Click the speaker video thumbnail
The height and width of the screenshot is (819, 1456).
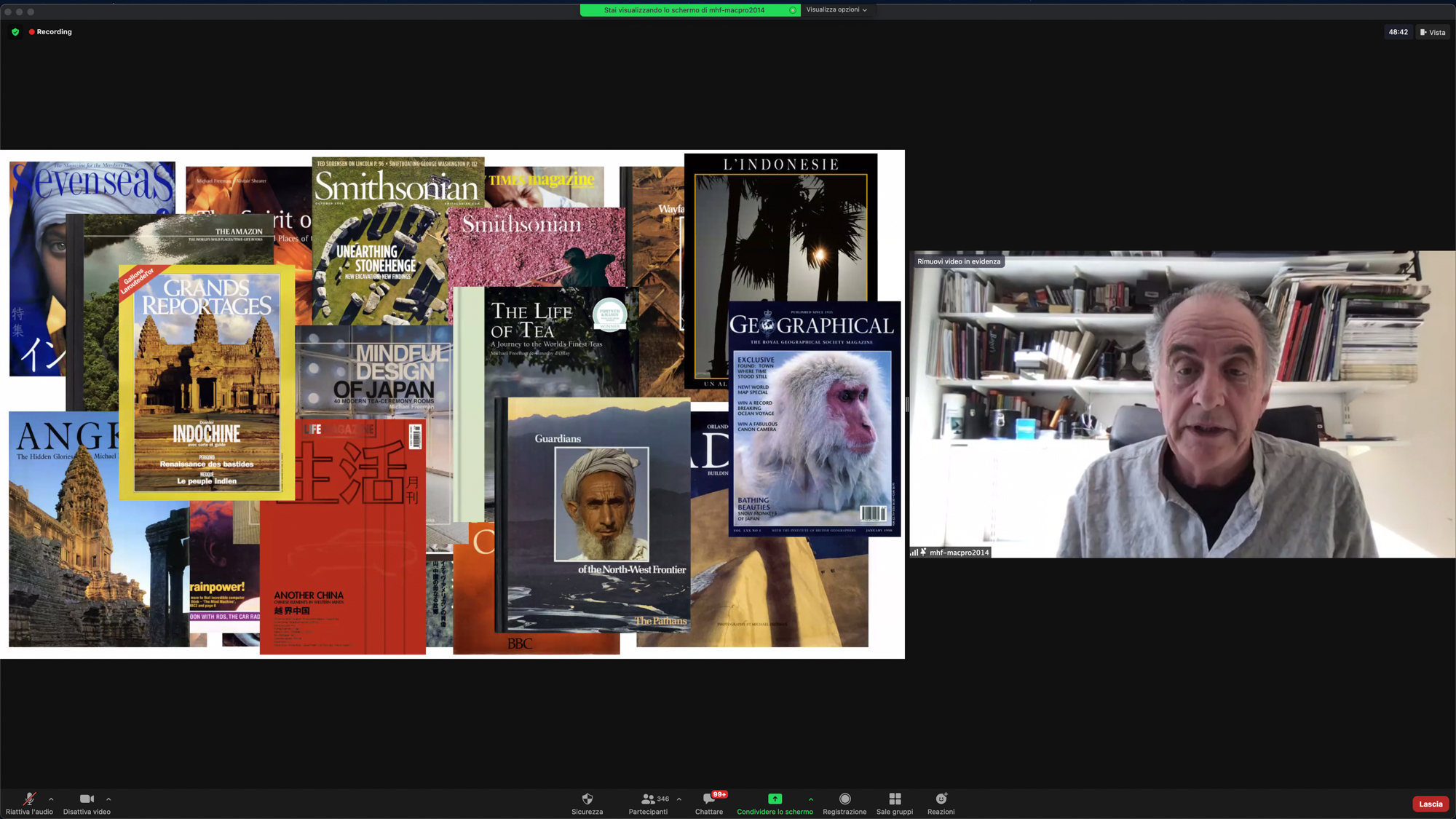tap(1182, 405)
